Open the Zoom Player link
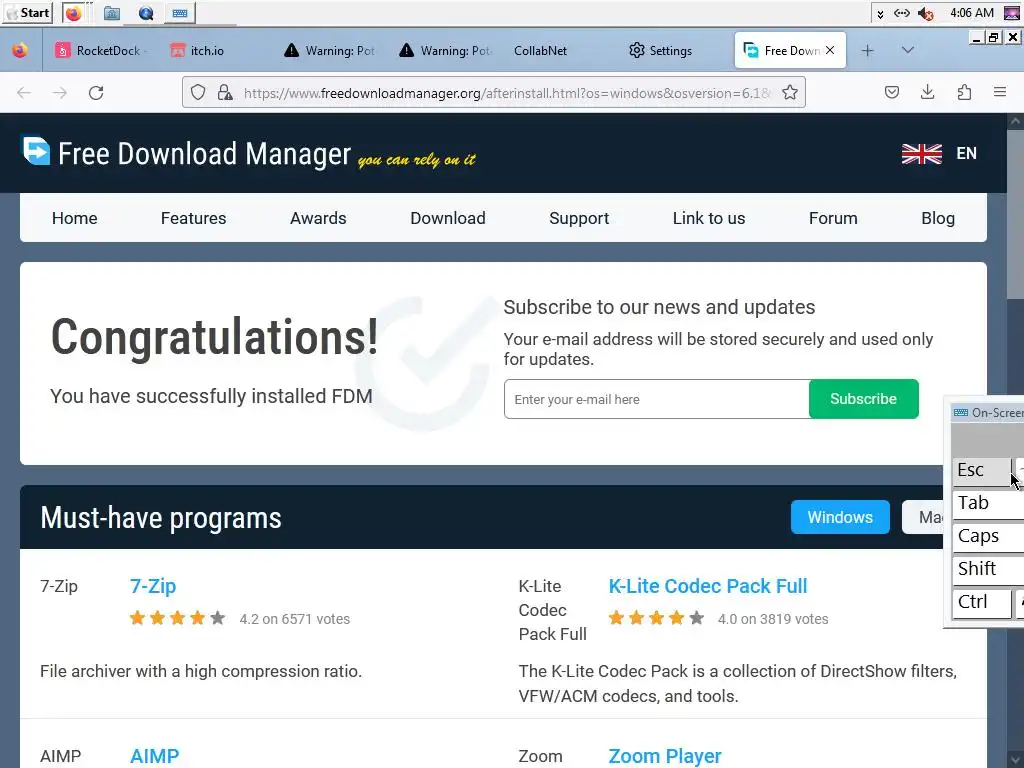The image size is (1024, 768). (x=665, y=756)
